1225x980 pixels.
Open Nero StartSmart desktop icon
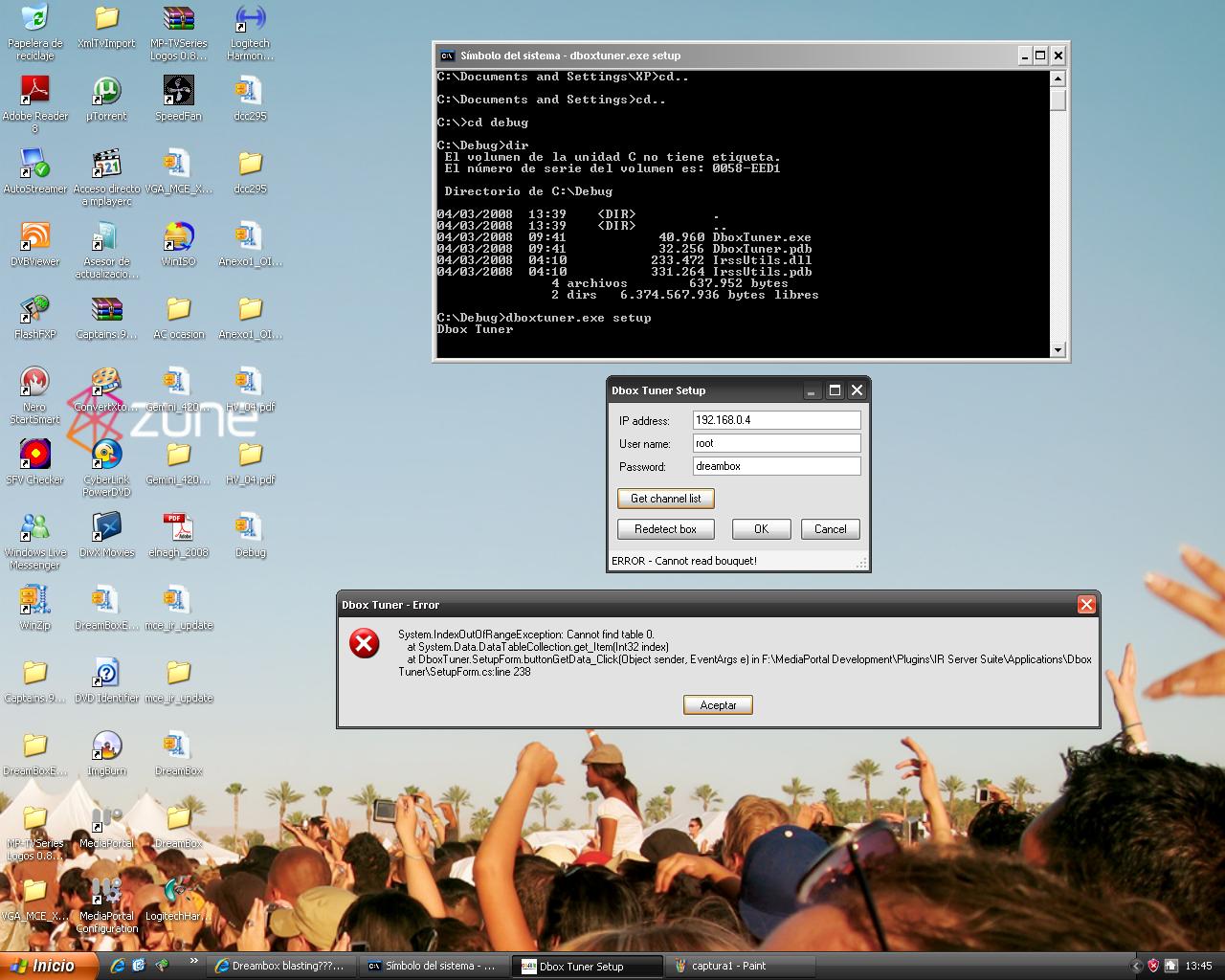point(34,383)
